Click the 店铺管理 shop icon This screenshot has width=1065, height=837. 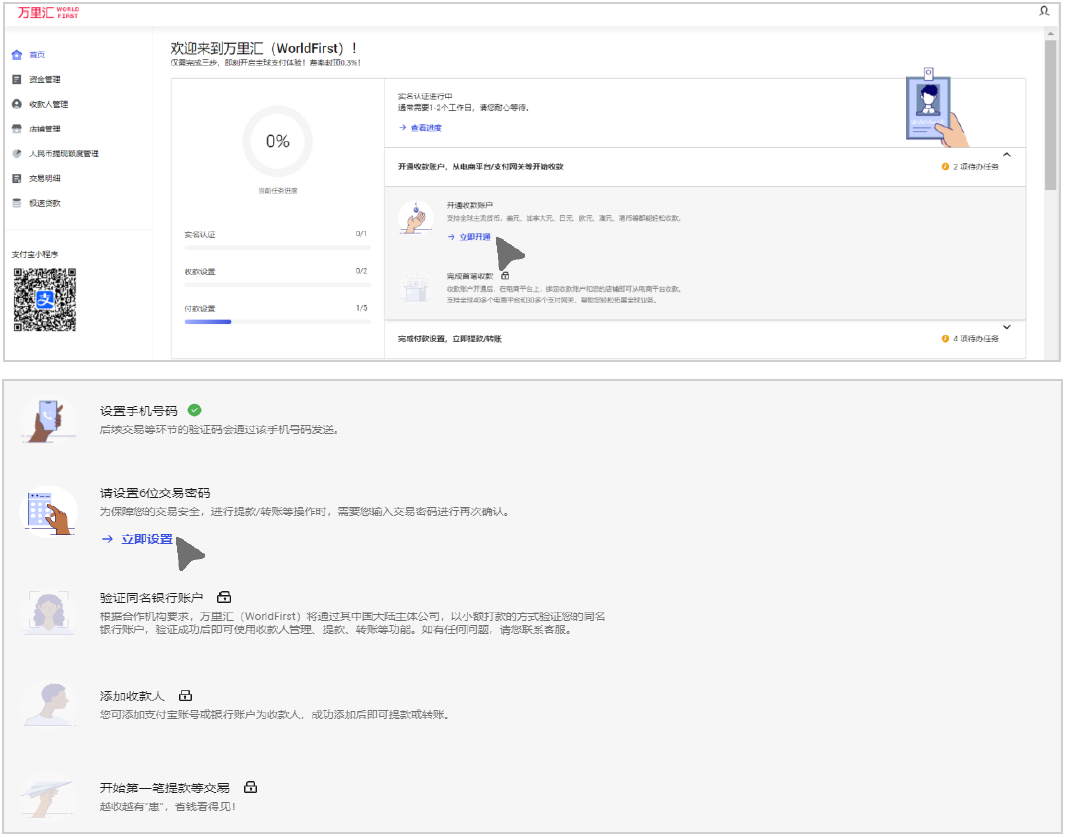[x=17, y=128]
